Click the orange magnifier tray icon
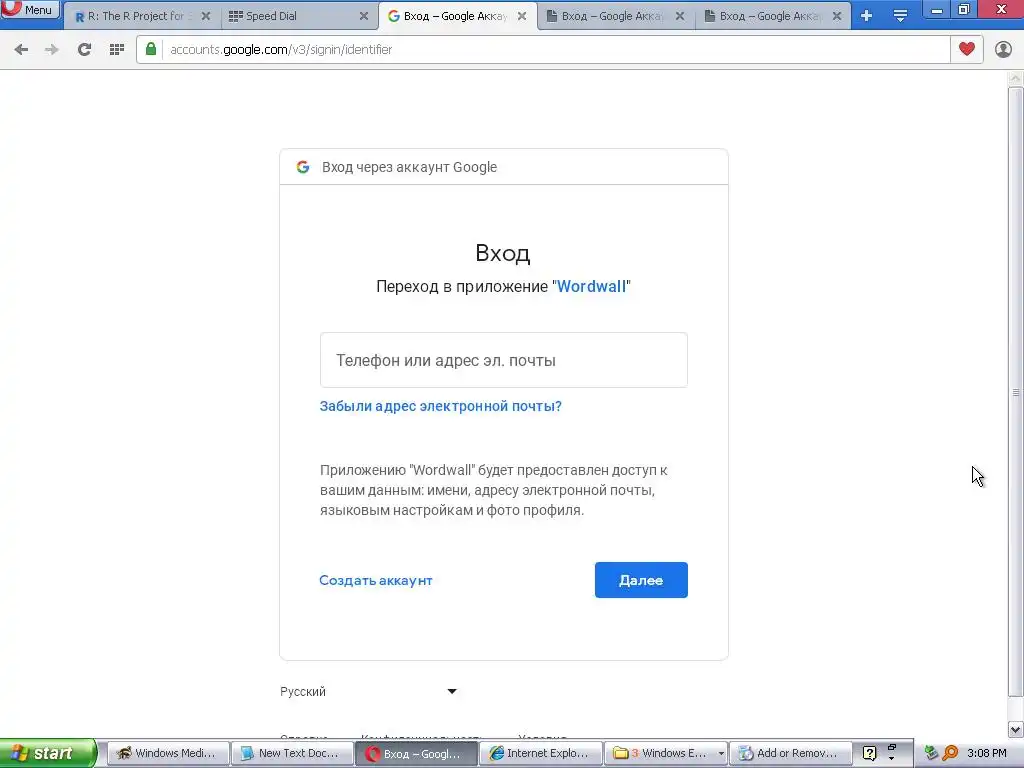 point(950,753)
